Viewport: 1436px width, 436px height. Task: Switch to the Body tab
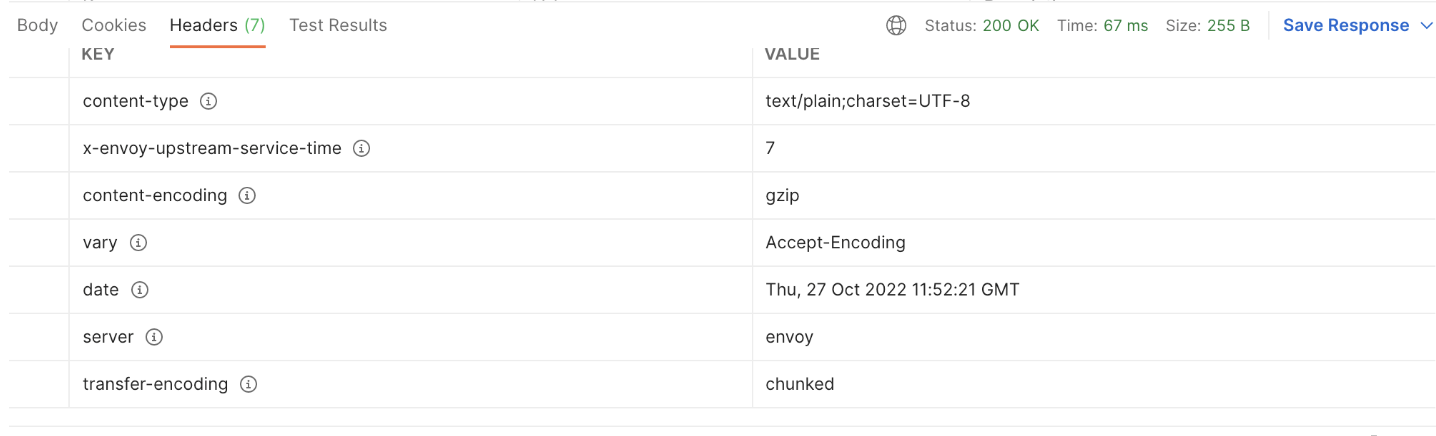pyautogui.click(x=37, y=25)
